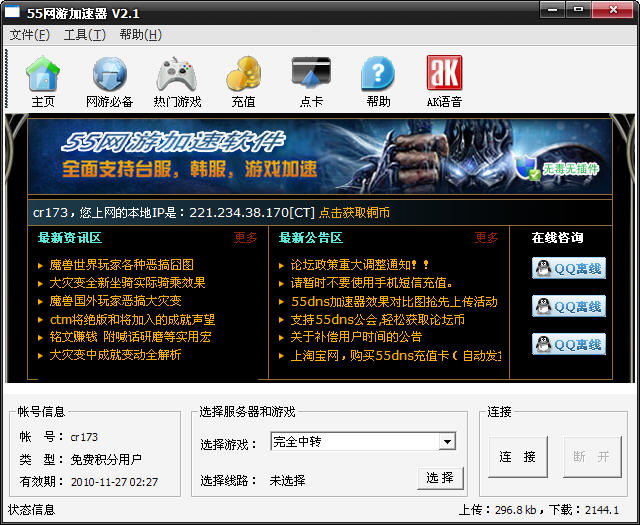Open news 魔兽世界玩家各种恶搞囧图
The image size is (640, 525).
(122, 265)
